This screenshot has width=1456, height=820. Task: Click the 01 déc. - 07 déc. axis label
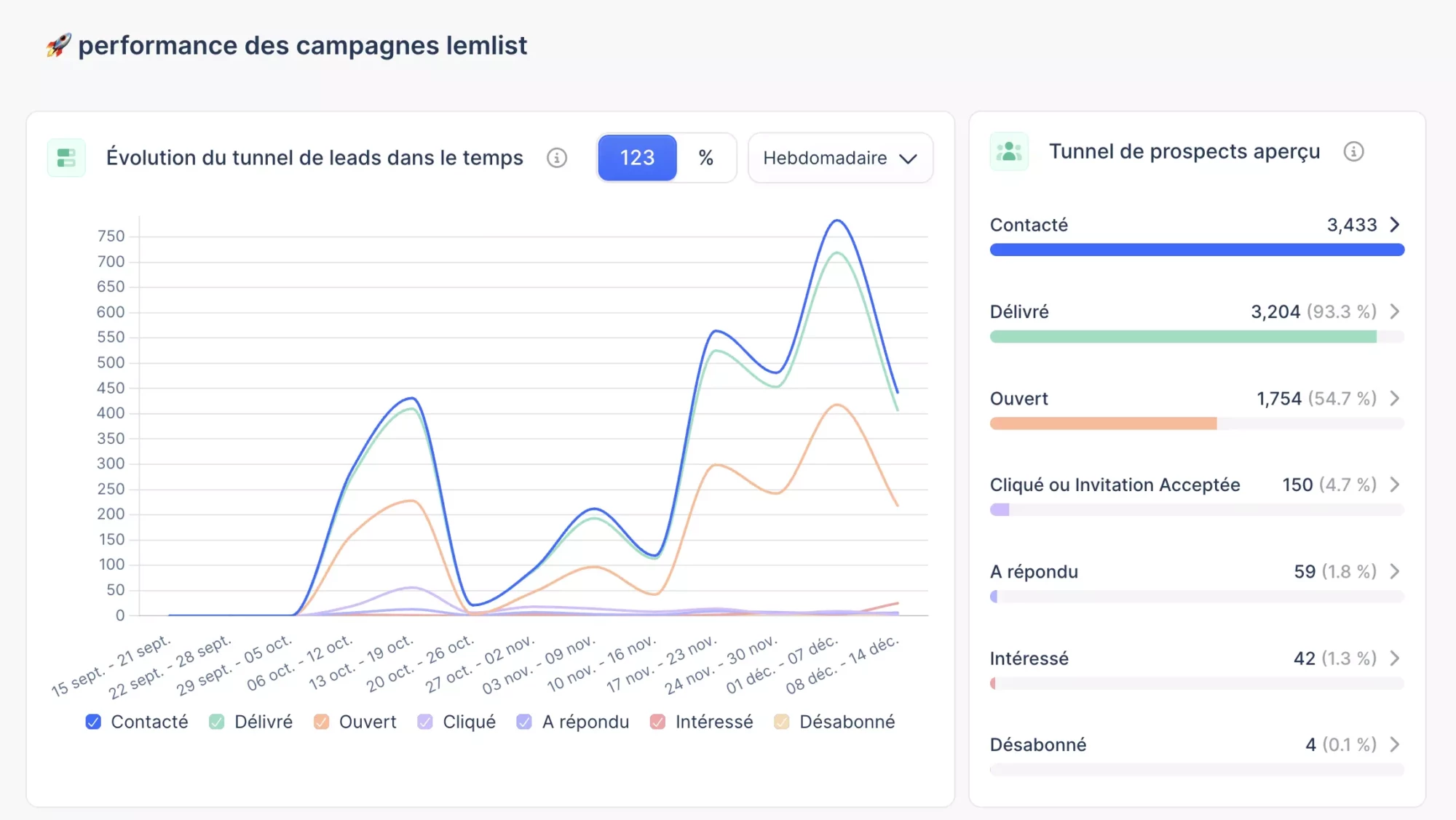782,665
